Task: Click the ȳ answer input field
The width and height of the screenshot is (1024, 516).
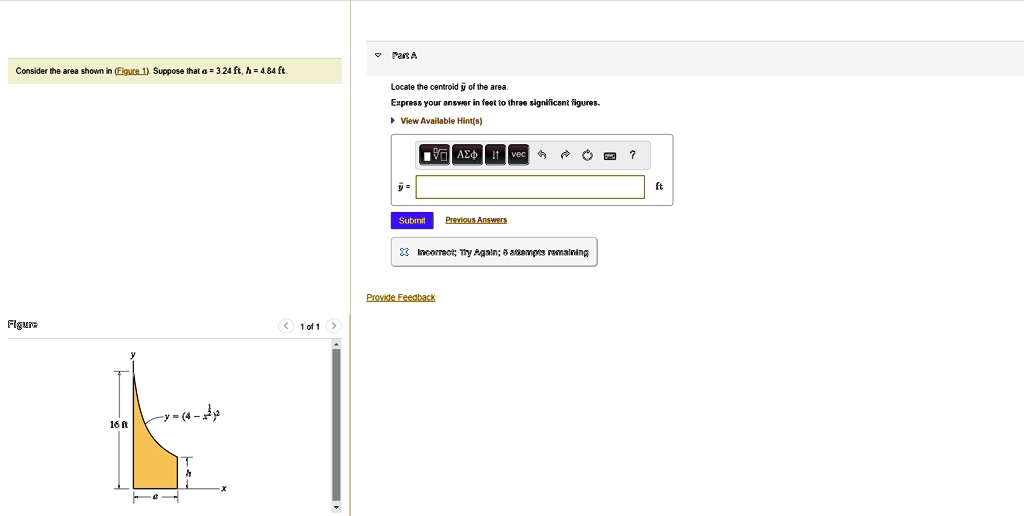Action: (530, 187)
